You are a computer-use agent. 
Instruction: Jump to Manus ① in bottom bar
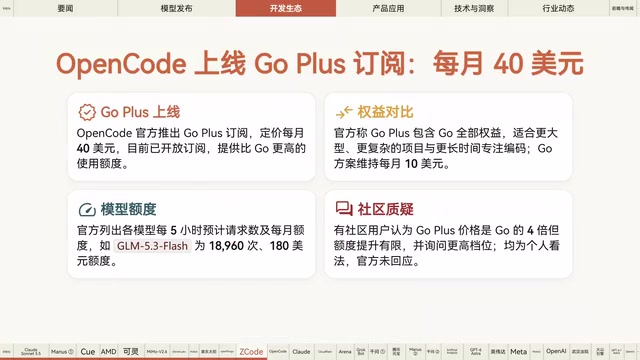(x=62, y=351)
